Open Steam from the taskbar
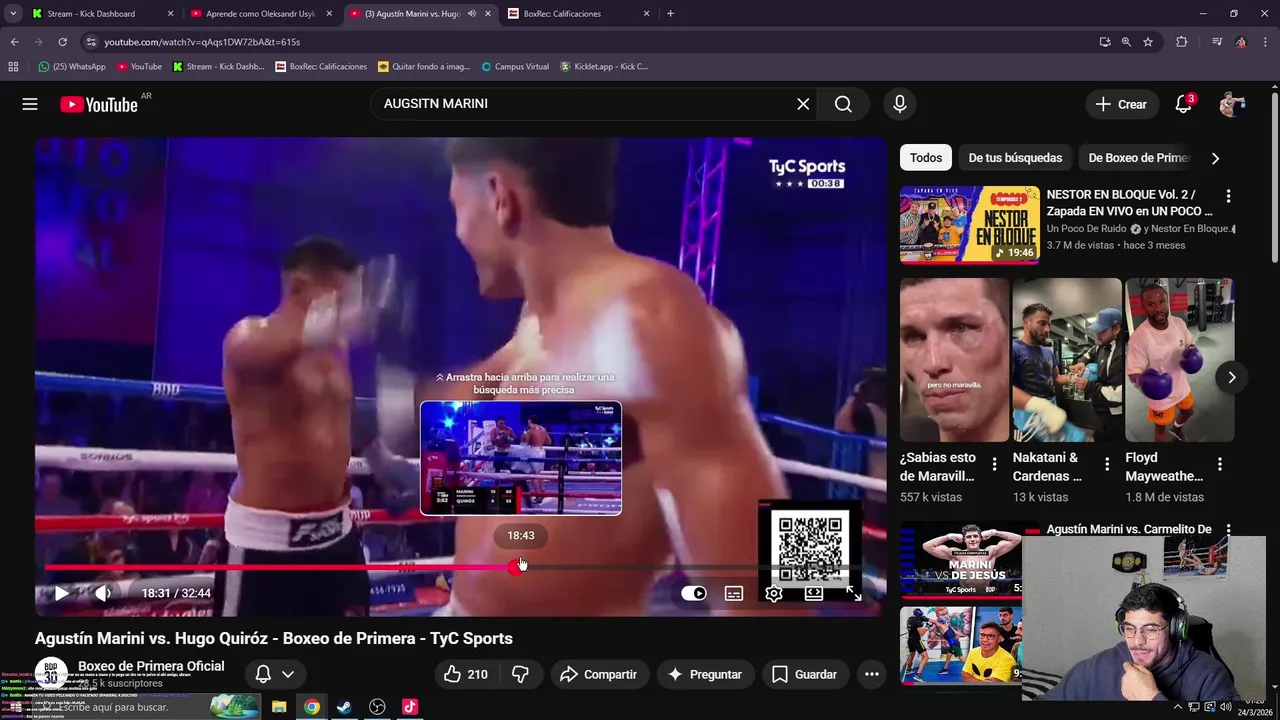Image resolution: width=1280 pixels, height=720 pixels. pyautogui.click(x=344, y=707)
